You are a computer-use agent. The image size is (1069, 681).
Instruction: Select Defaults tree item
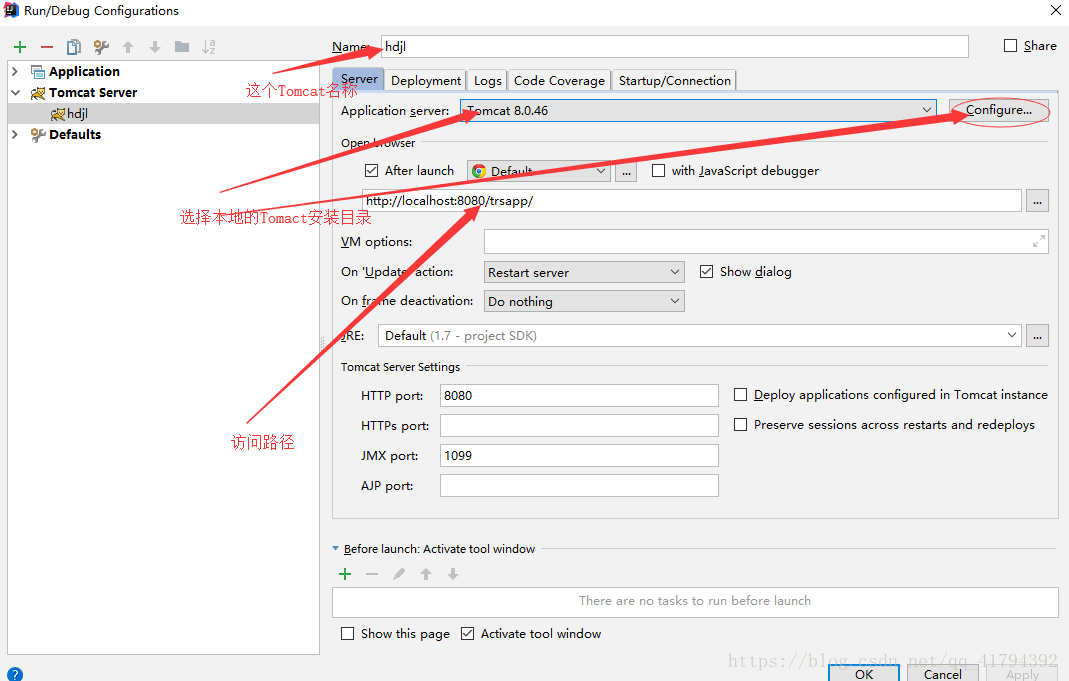point(75,134)
